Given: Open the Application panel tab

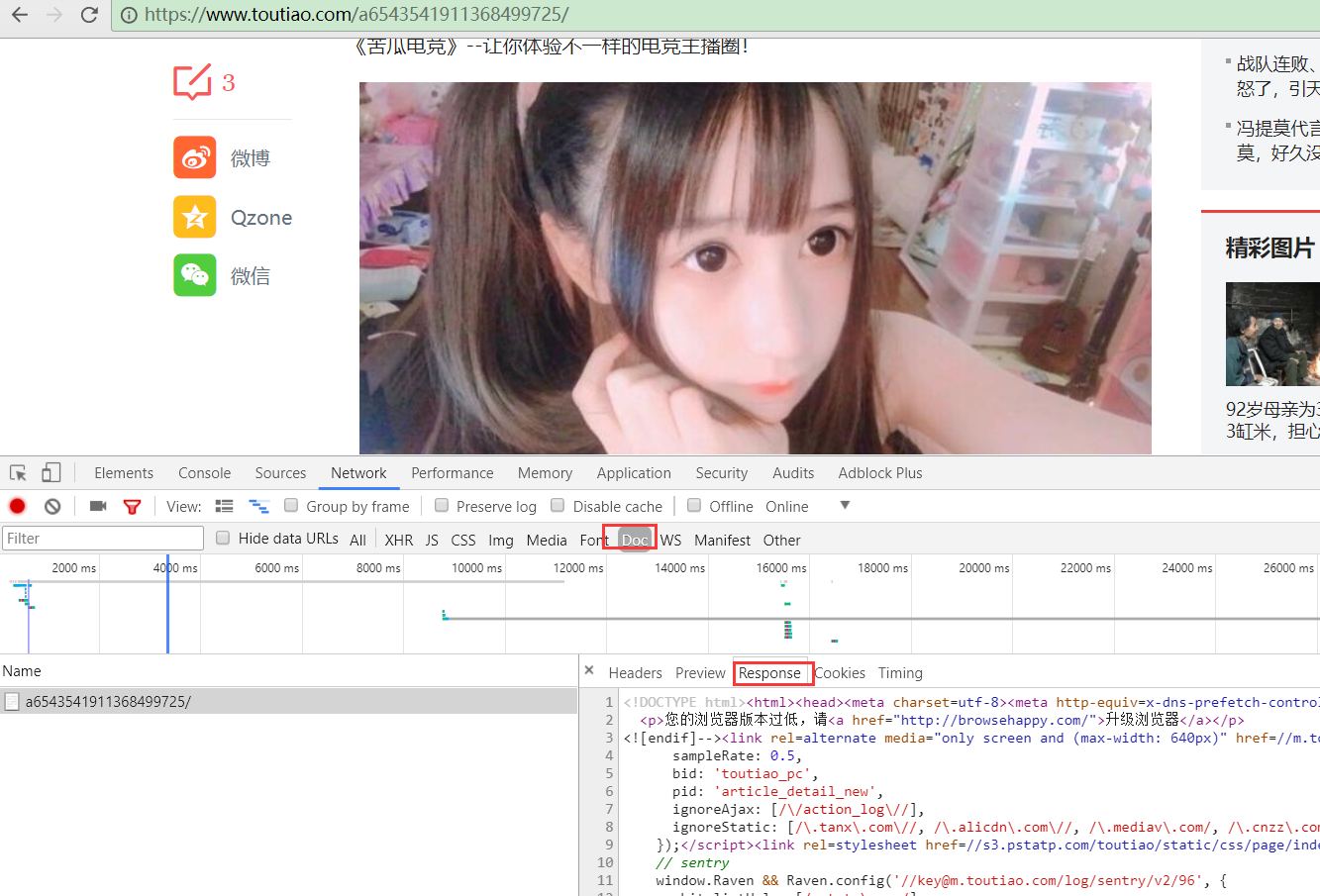Looking at the screenshot, I should (634, 473).
